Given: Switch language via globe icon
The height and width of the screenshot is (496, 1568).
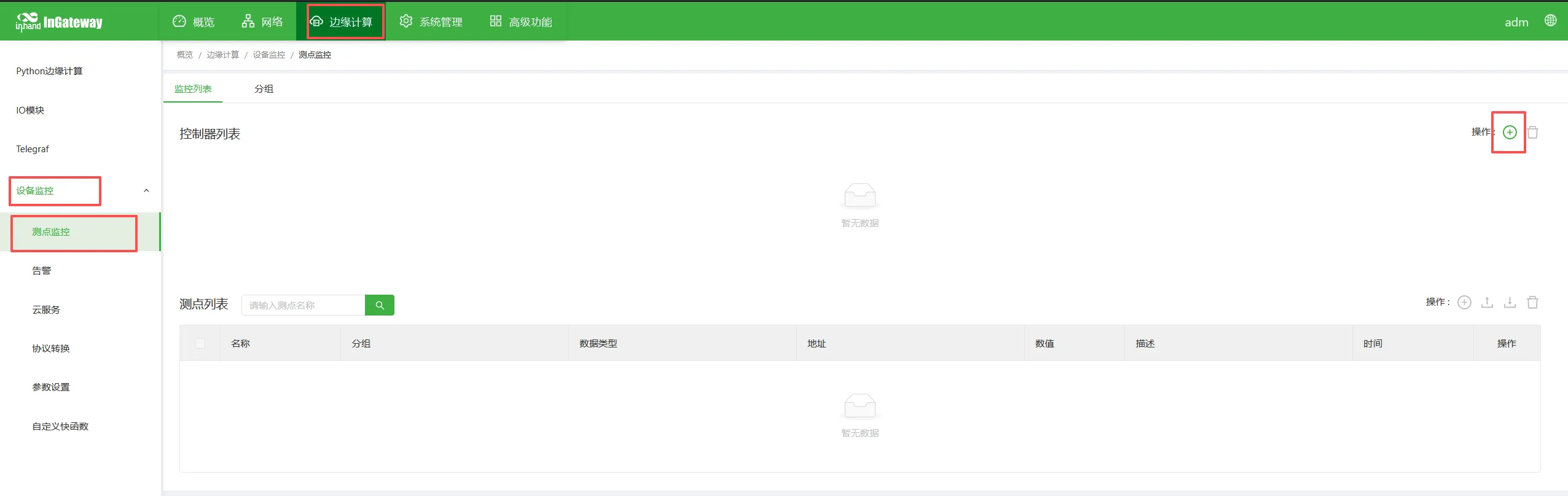Looking at the screenshot, I should pyautogui.click(x=1550, y=20).
